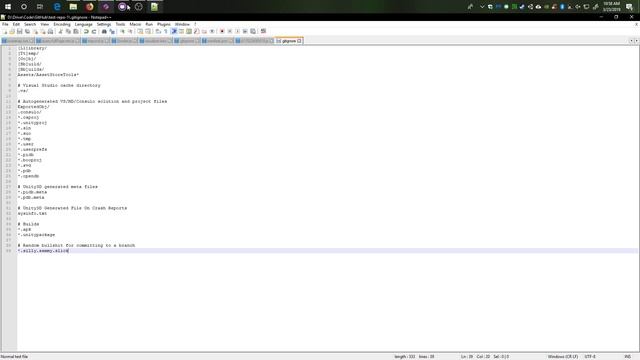Click Run a Macro Multiple Times icon
Screen dimensions: 640x360
245,31
